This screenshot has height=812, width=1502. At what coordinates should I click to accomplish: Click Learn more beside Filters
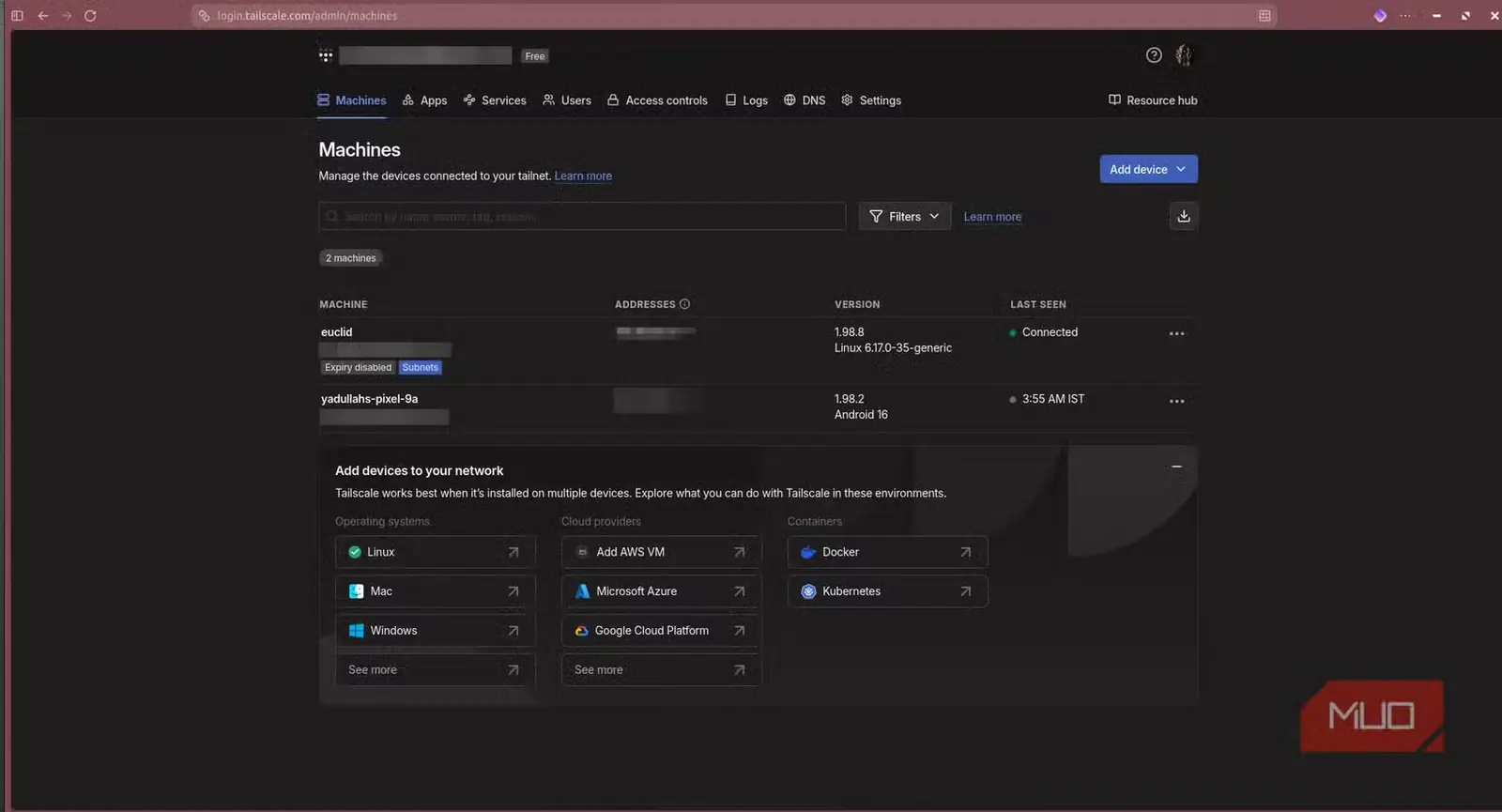pyautogui.click(x=992, y=217)
